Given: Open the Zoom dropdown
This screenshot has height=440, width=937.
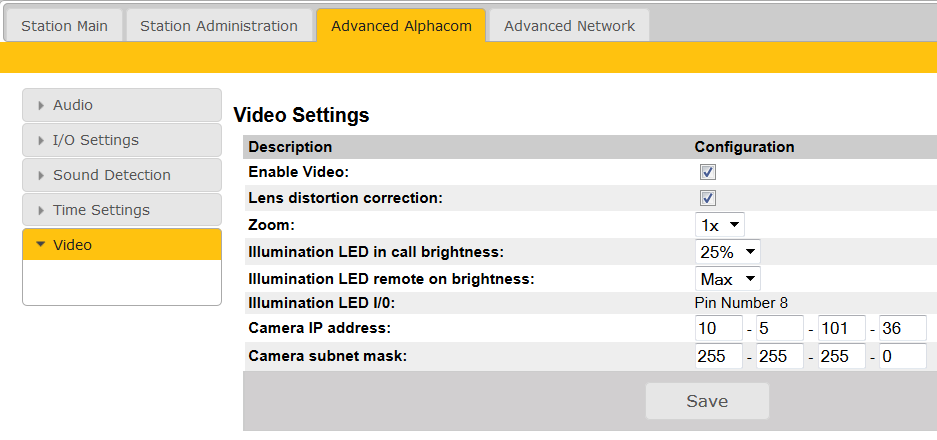Looking at the screenshot, I should click(x=720, y=225).
